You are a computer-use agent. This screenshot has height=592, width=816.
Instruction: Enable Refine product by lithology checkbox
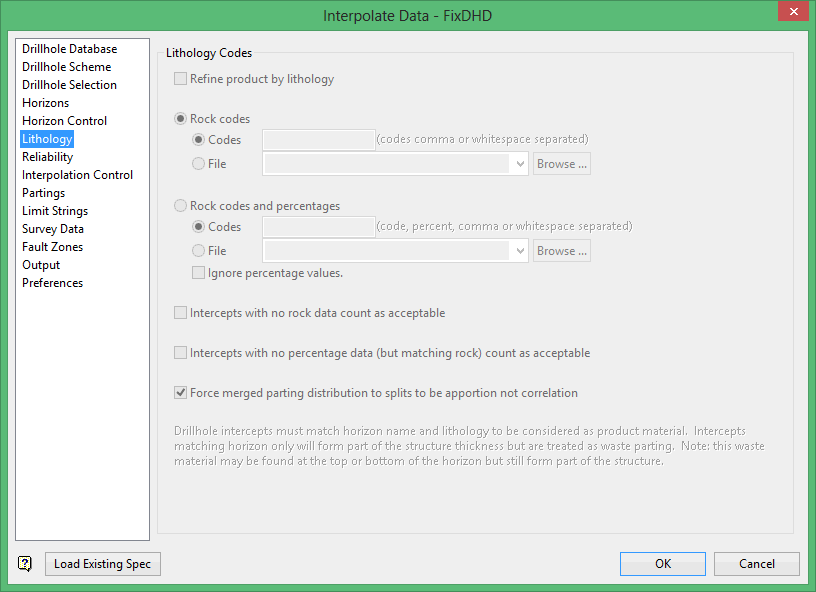coord(181,79)
